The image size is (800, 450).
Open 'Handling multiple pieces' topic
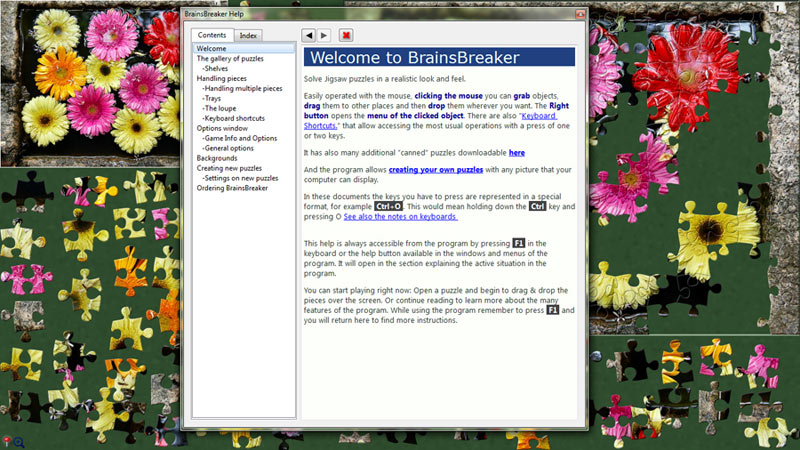[x=243, y=88]
